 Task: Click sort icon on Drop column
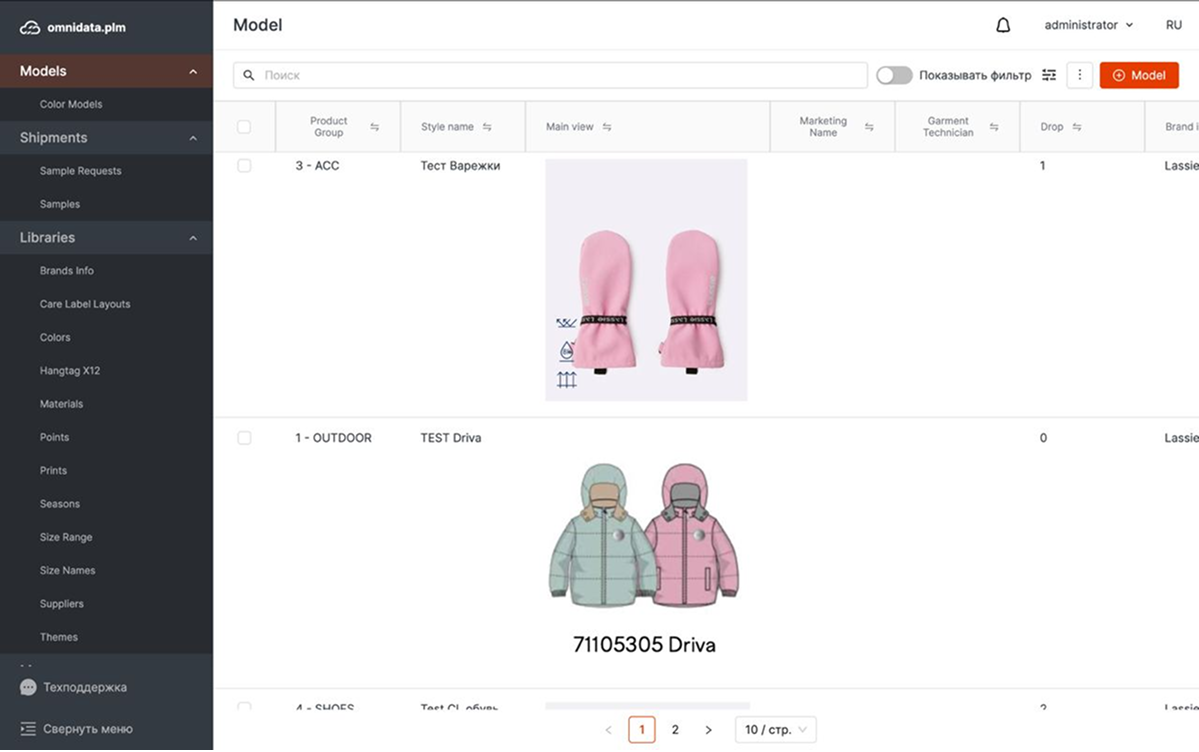point(1077,127)
